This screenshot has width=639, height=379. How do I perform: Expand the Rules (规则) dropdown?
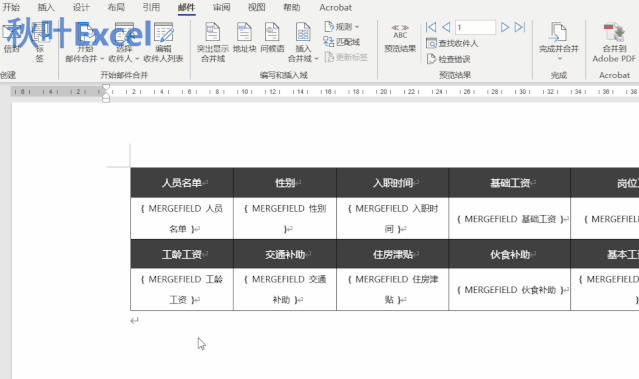click(x=342, y=26)
